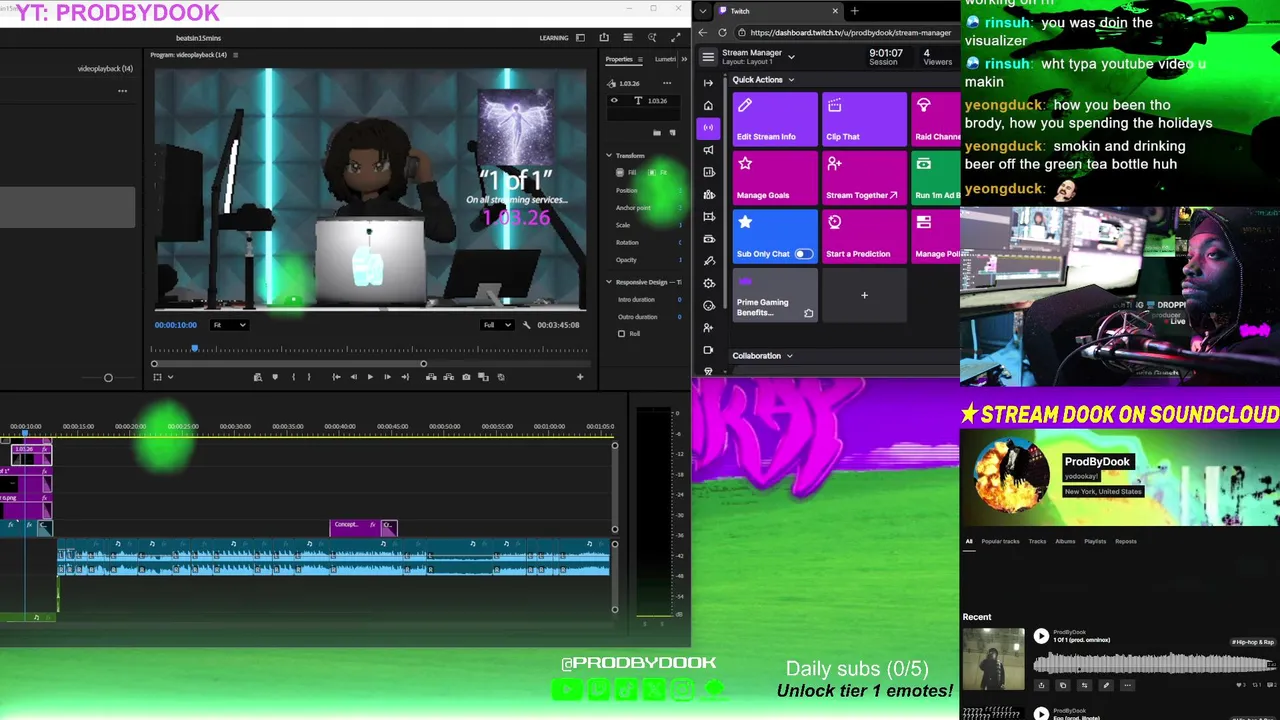Select the blue audio waveform clip

pos(333,558)
